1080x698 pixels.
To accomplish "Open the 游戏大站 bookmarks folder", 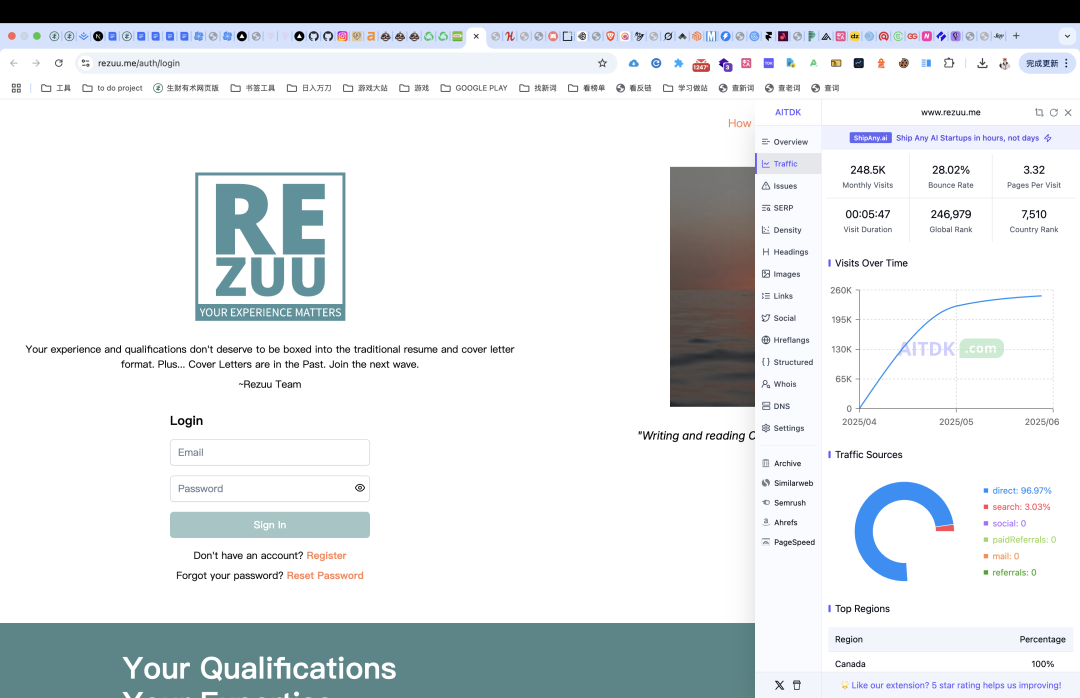I will pos(365,88).
